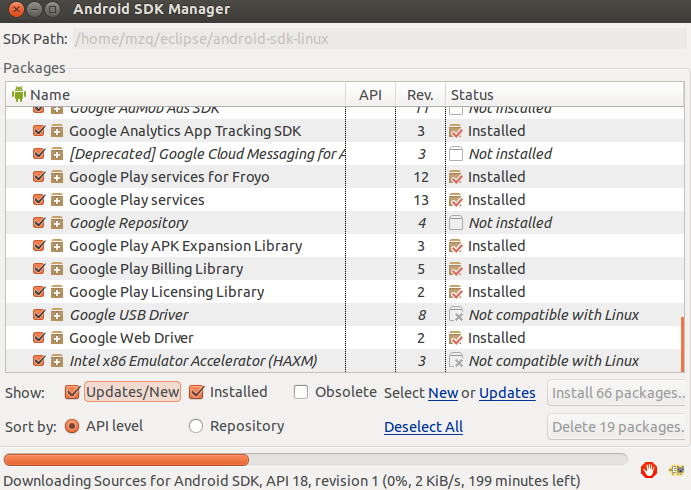Click the package icon for Google Play APK Expansion Library

coord(57,246)
